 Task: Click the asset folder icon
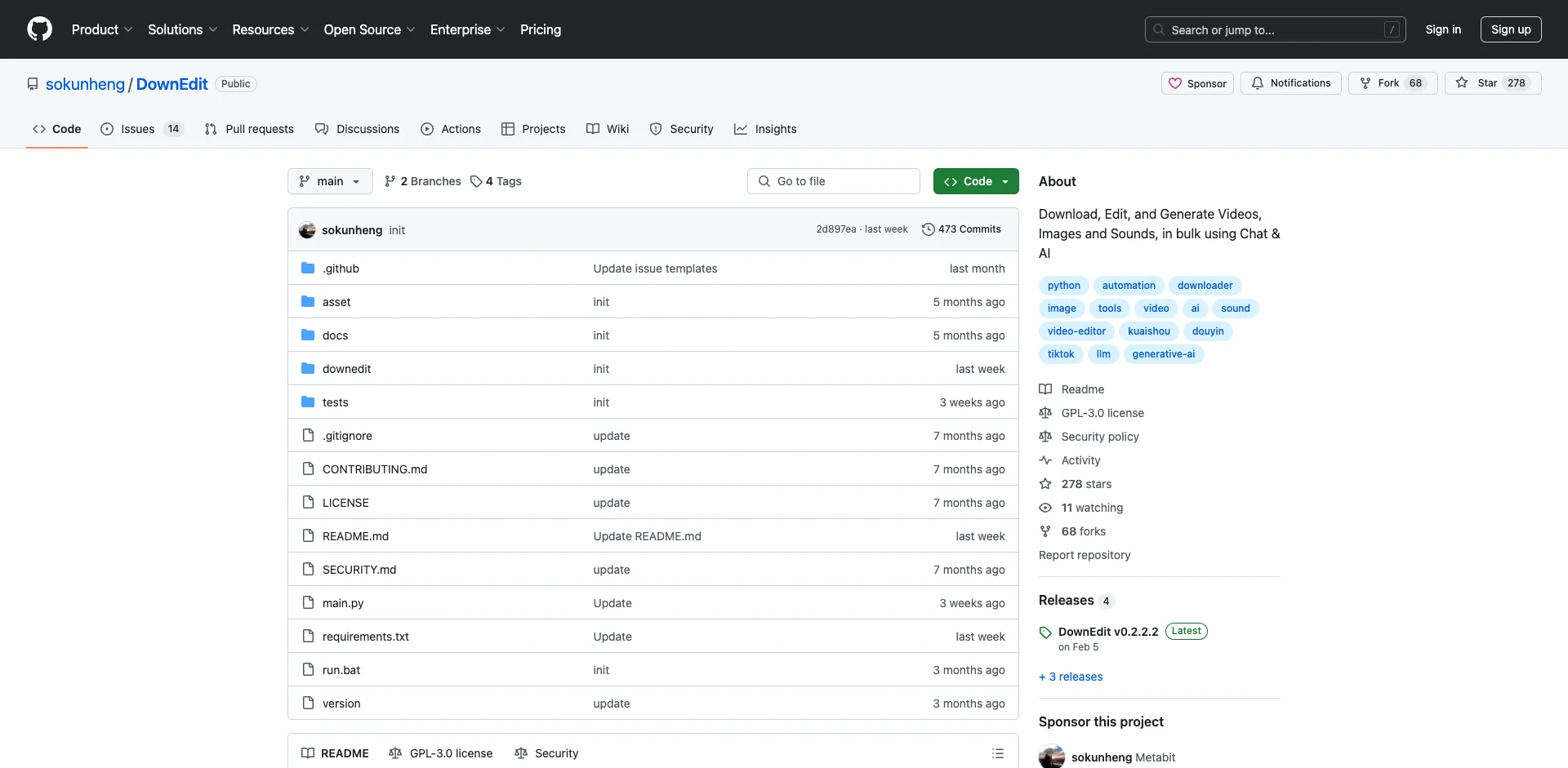pos(308,302)
